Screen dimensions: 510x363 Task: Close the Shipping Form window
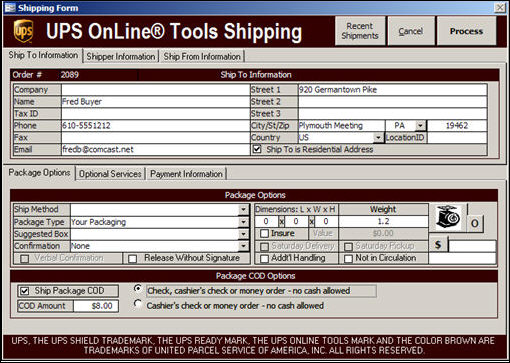click(500, 7)
